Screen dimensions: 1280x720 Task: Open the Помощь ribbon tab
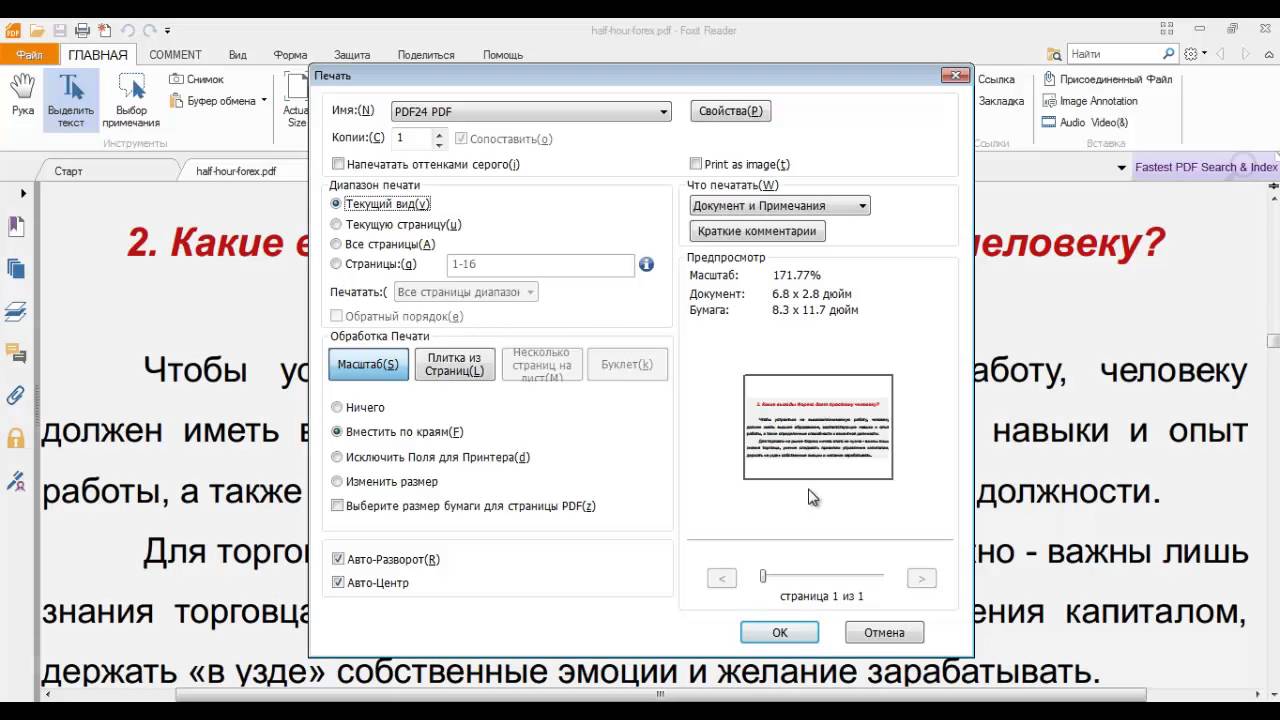[503, 55]
